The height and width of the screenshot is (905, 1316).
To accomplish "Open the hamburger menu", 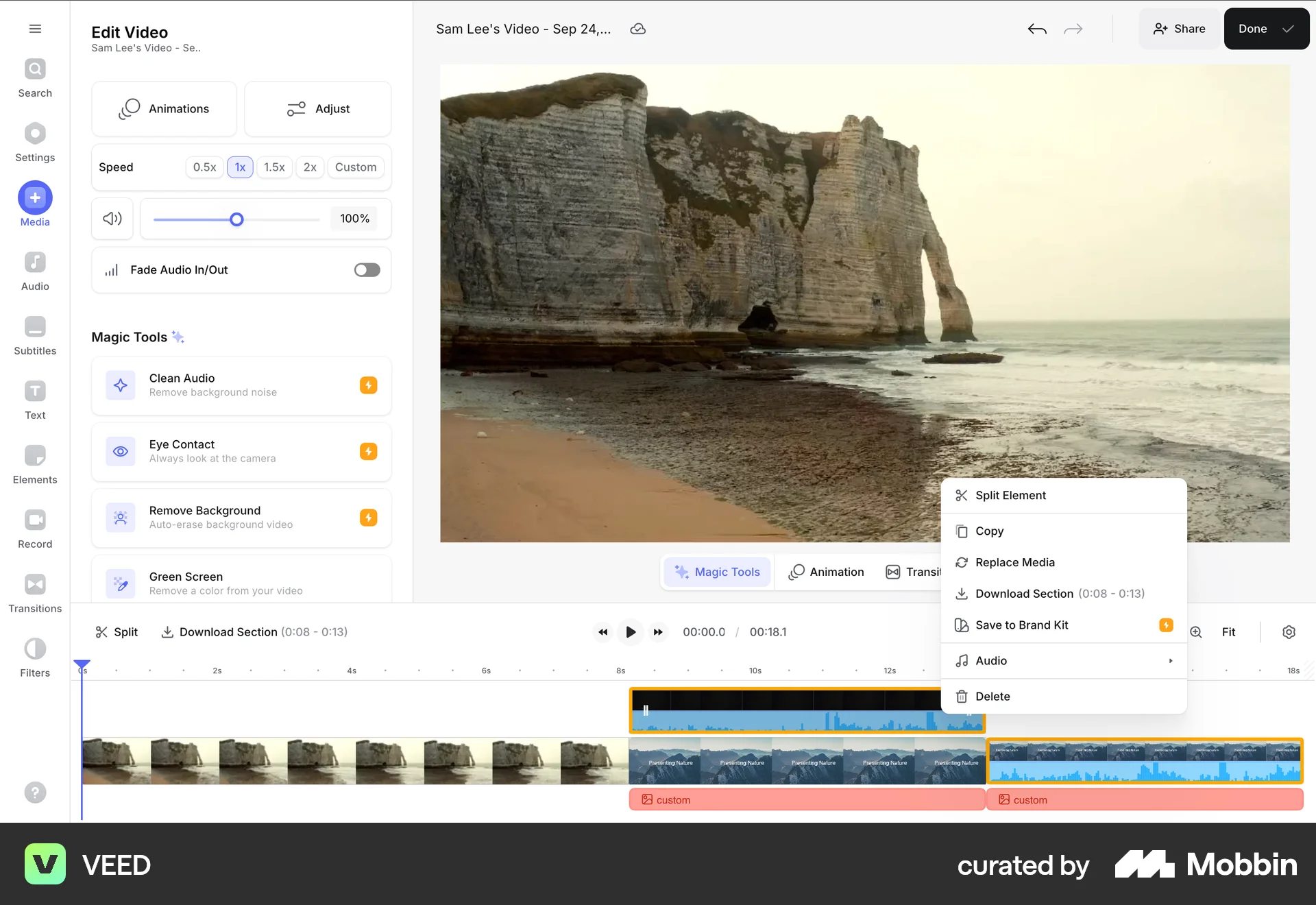I will tap(34, 29).
